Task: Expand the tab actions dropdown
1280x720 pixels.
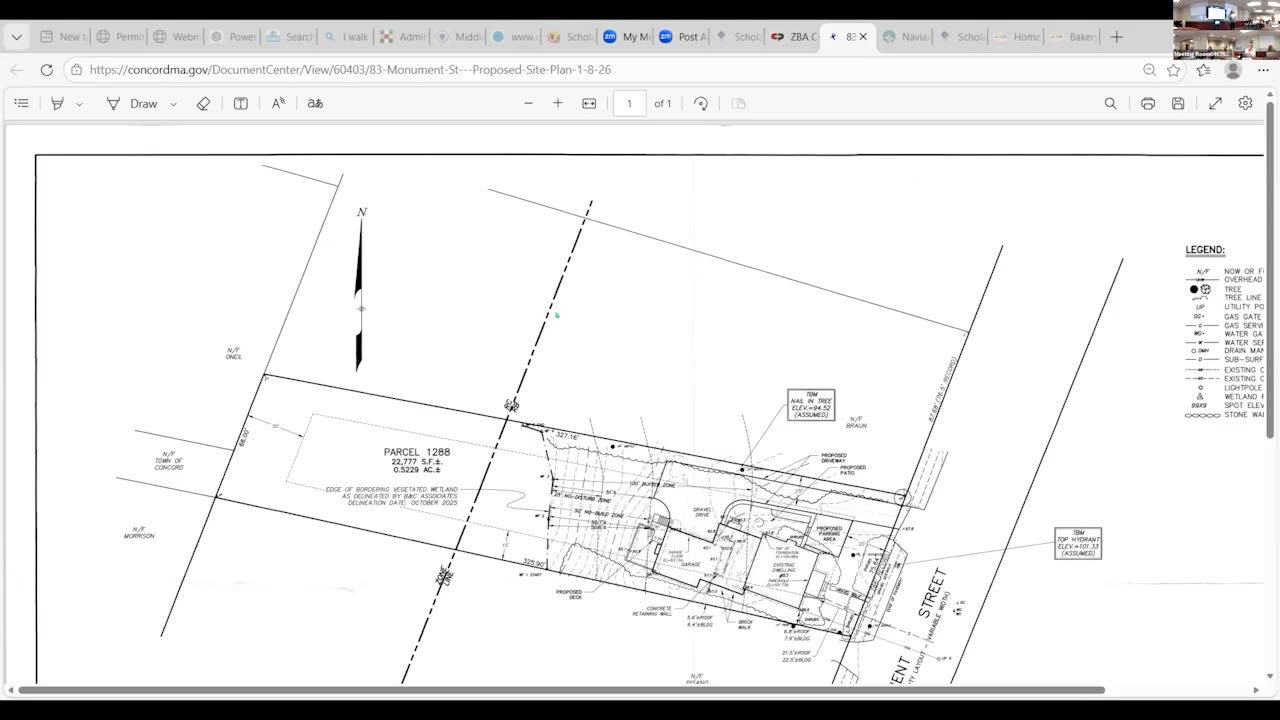Action: tap(17, 37)
